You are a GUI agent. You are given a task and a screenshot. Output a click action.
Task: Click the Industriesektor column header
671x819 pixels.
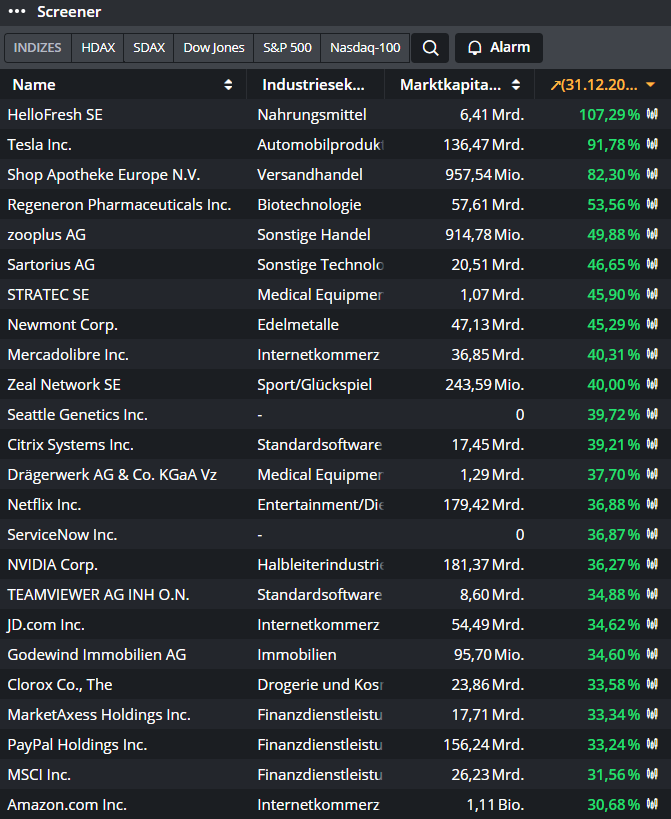click(313, 85)
